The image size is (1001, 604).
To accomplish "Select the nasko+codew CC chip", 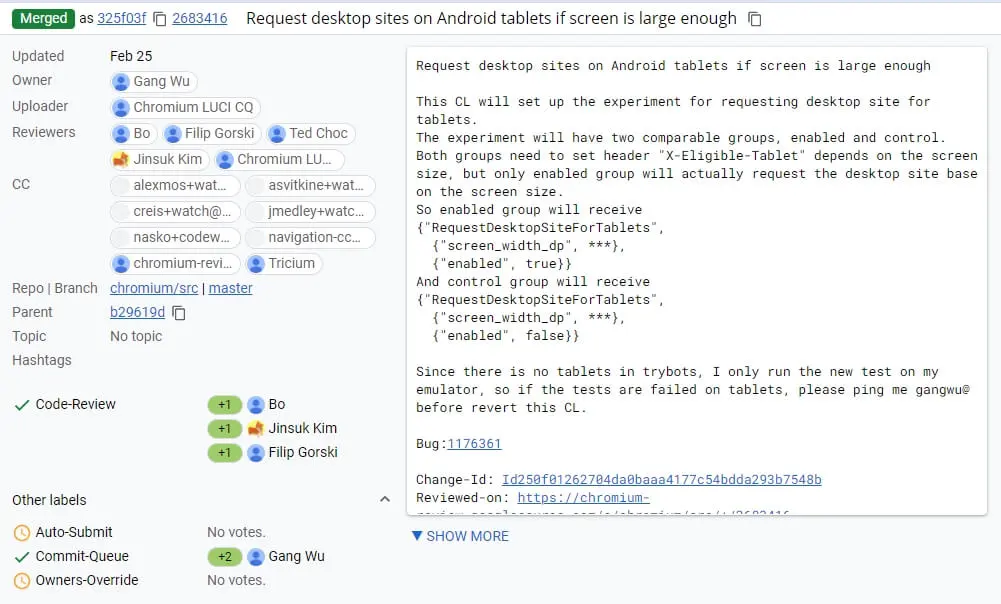I will (x=175, y=237).
